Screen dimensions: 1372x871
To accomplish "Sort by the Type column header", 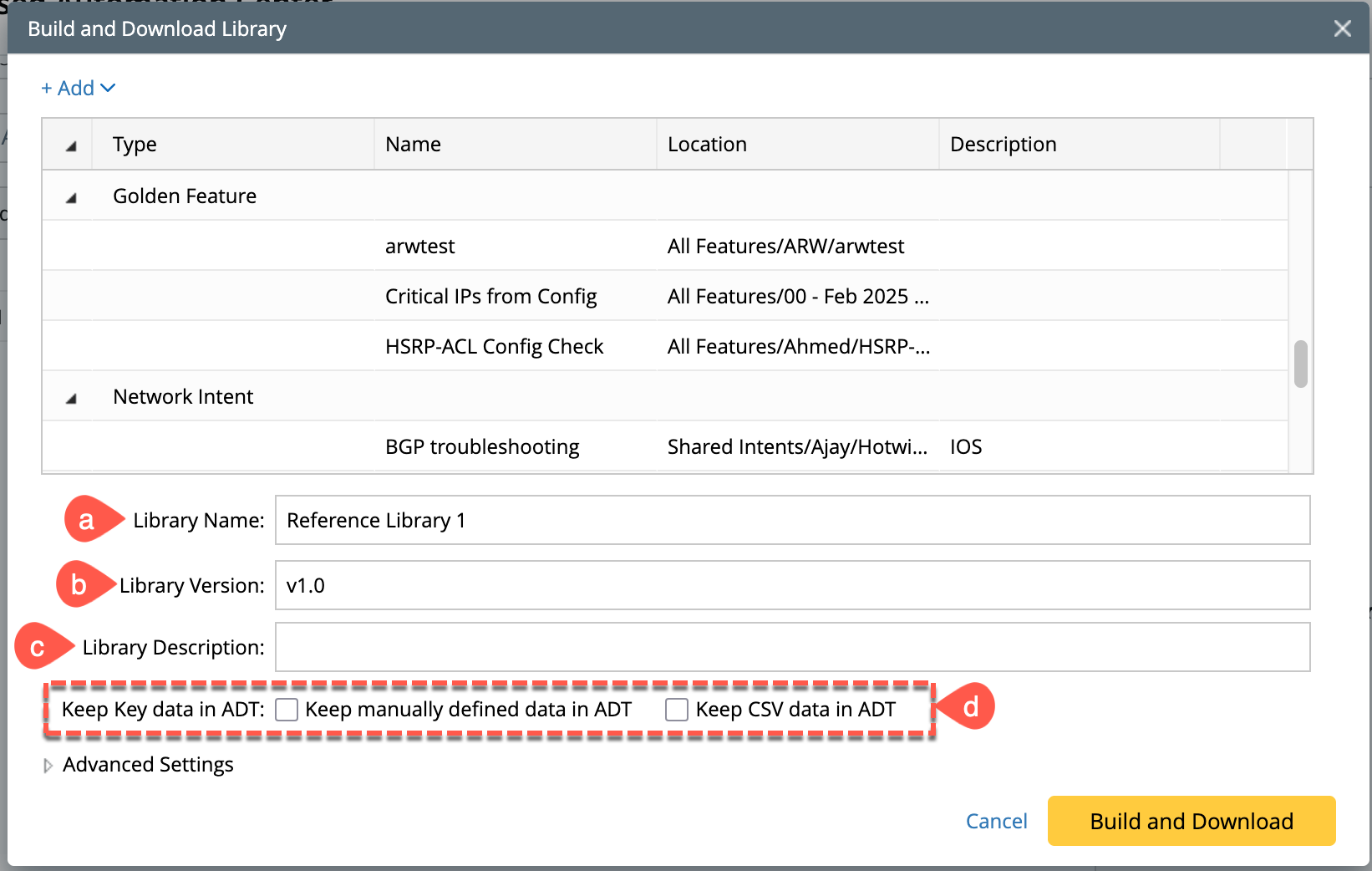I will tap(135, 145).
